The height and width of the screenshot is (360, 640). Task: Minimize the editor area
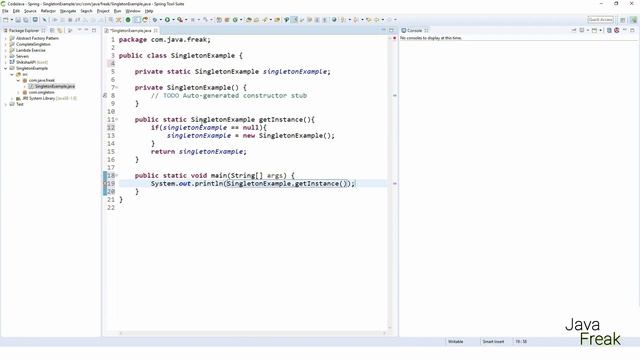tap(383, 30)
